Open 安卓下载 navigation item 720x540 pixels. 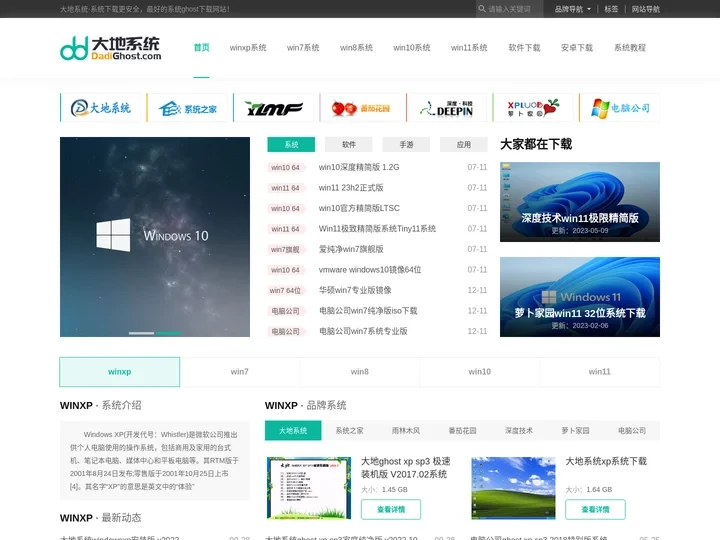pyautogui.click(x=577, y=47)
